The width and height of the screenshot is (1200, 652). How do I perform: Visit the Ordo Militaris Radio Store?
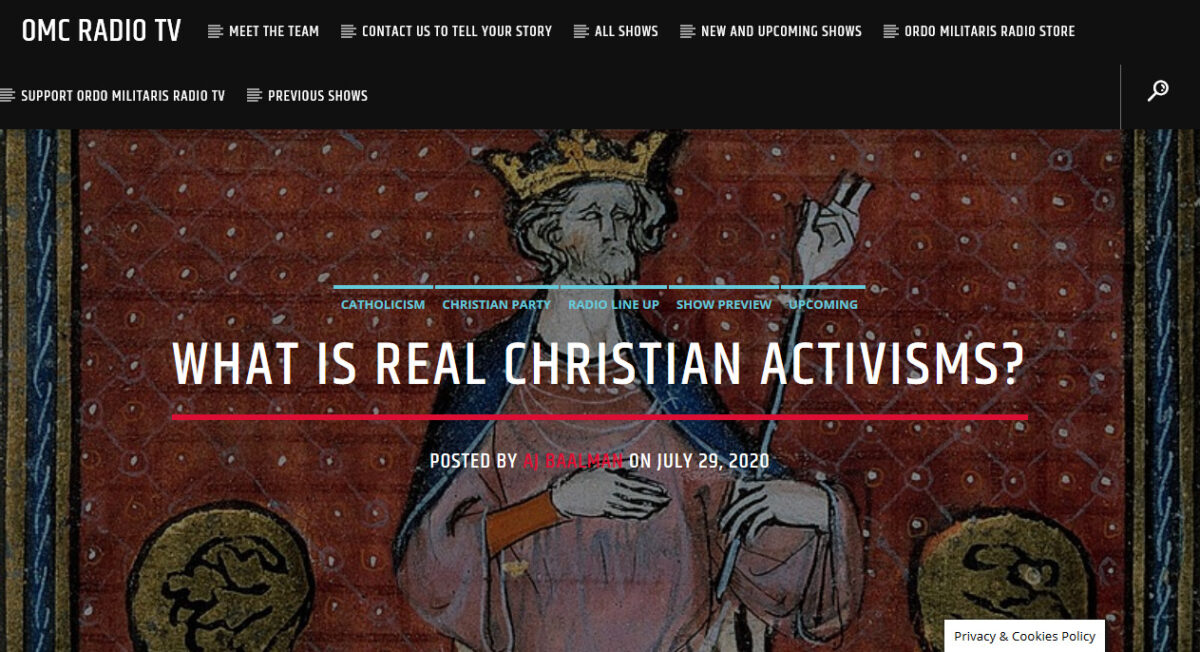(x=990, y=31)
